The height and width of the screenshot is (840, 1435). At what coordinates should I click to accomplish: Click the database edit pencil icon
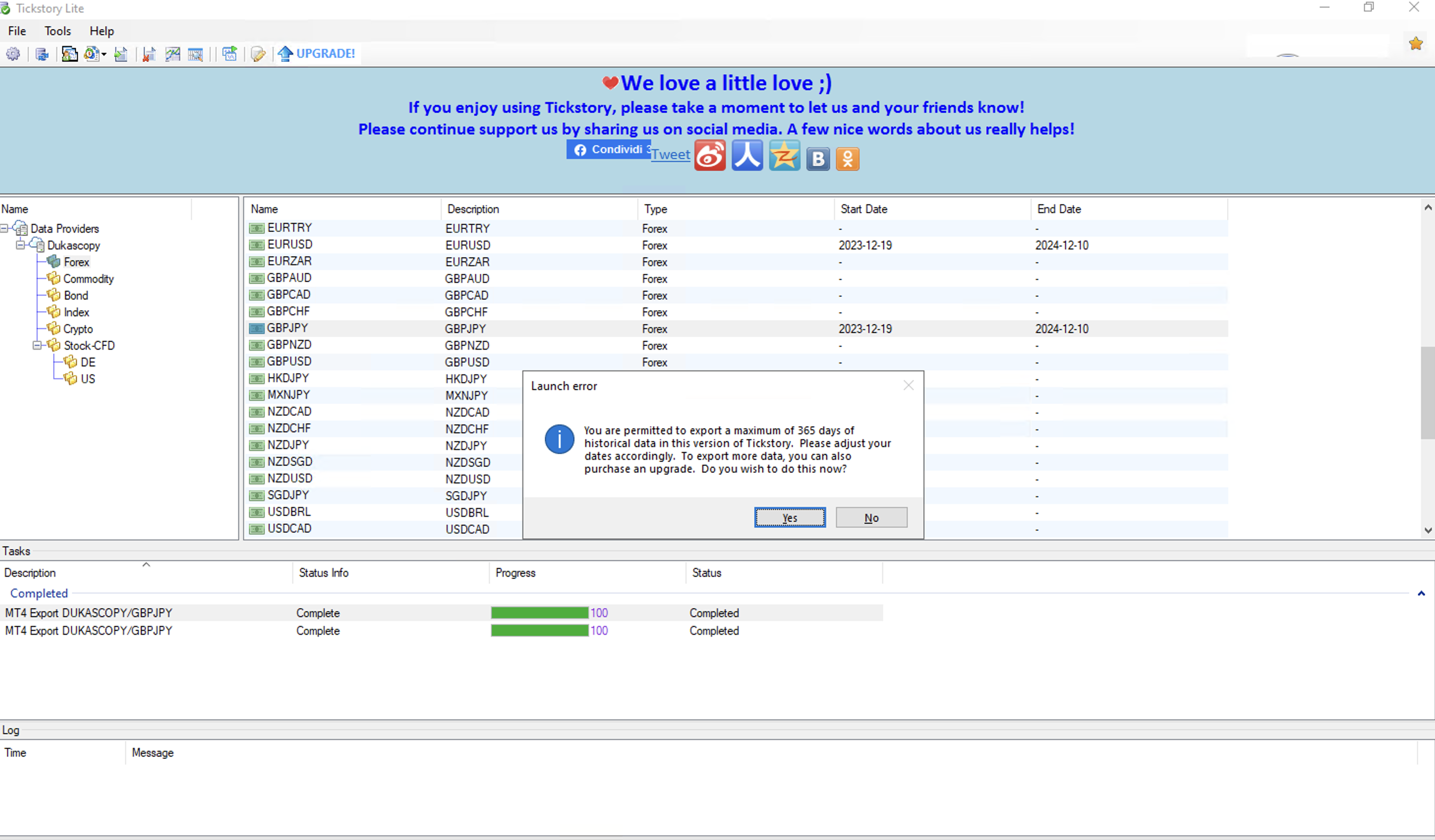pos(258,54)
